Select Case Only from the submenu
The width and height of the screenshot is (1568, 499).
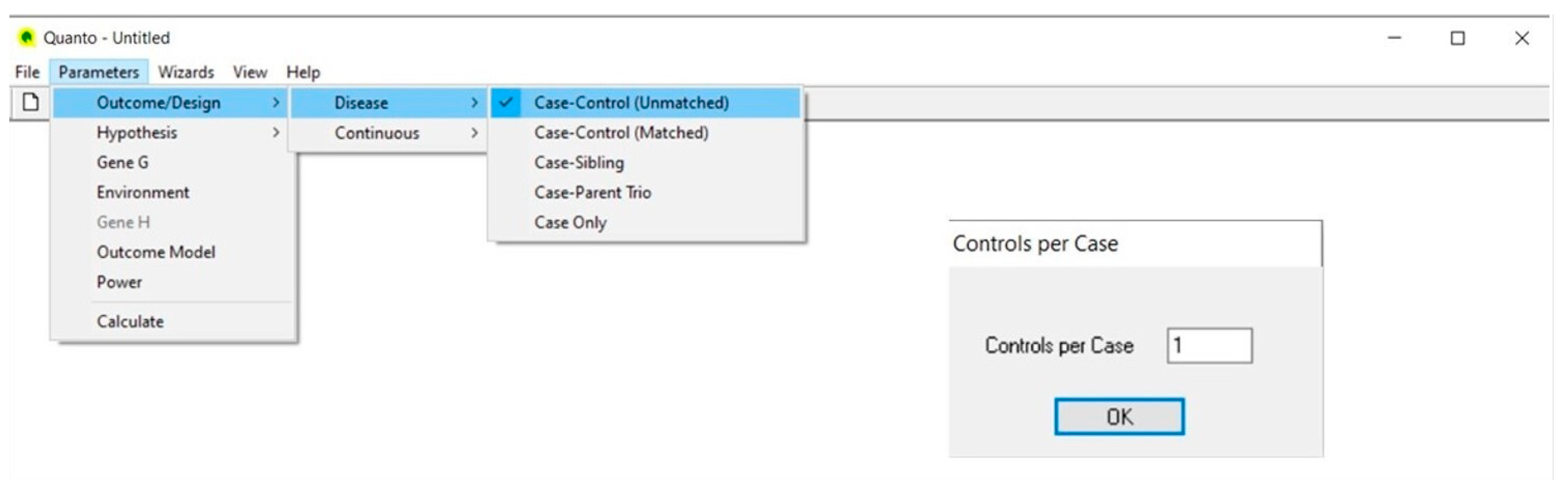coord(570,222)
